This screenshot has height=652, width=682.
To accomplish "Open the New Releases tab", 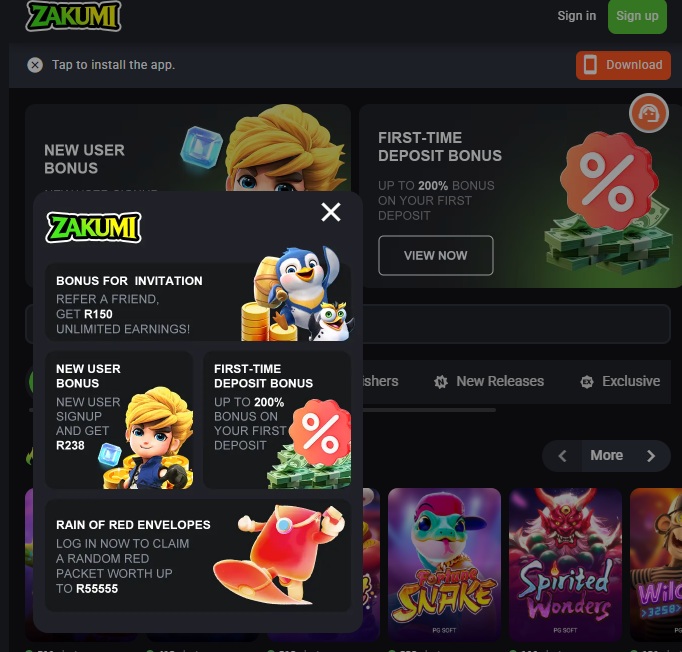I will point(489,381).
